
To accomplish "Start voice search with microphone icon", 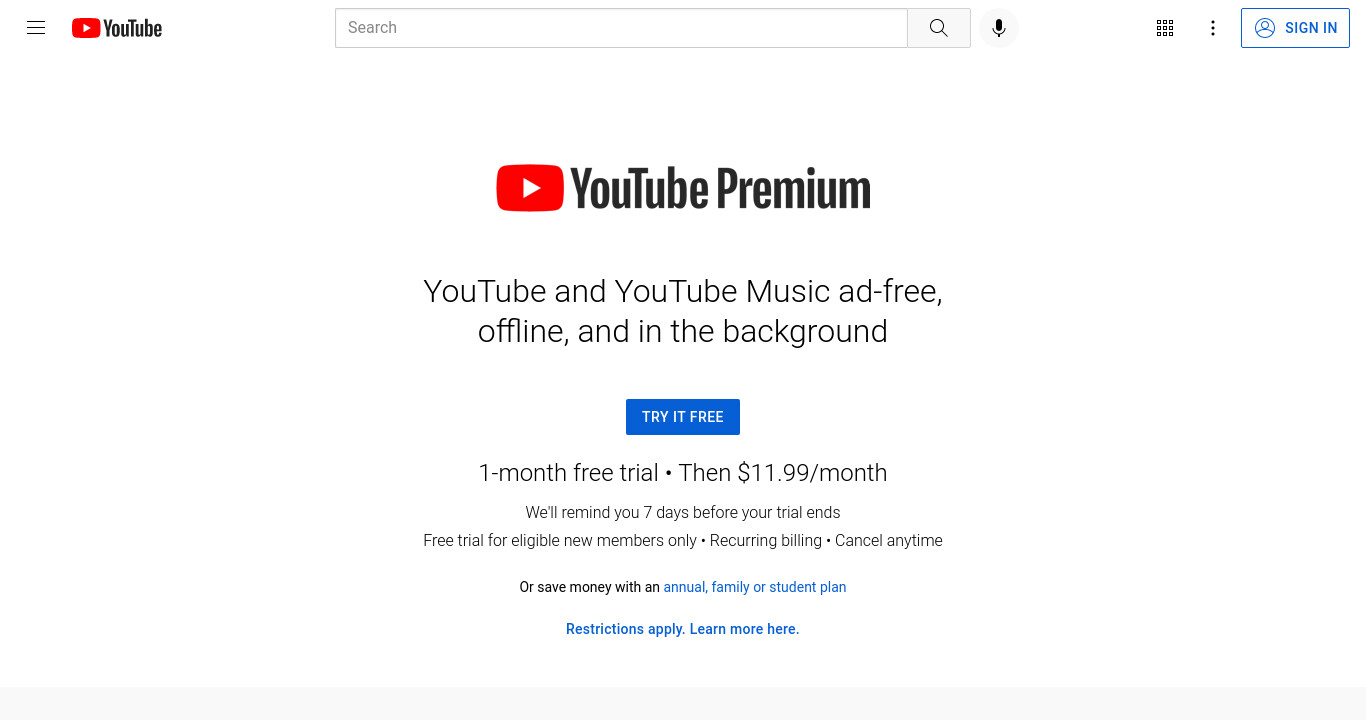I will click(998, 28).
